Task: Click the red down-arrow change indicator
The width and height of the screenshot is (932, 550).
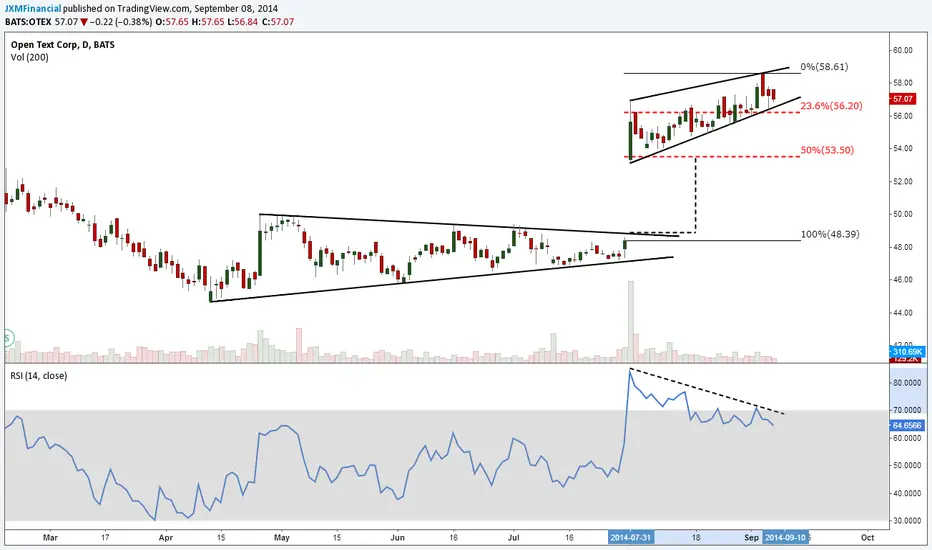Action: coord(84,22)
